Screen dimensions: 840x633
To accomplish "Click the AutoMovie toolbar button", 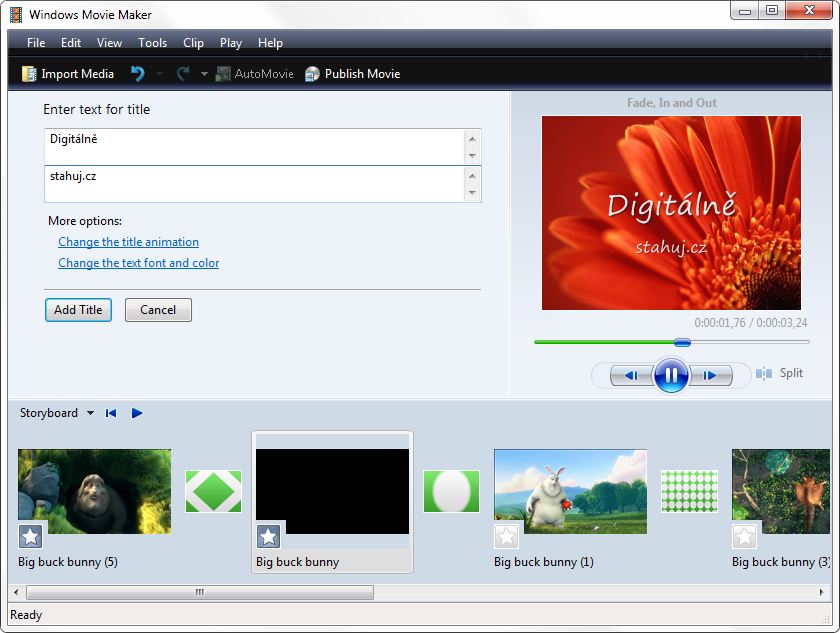I will click(x=254, y=74).
